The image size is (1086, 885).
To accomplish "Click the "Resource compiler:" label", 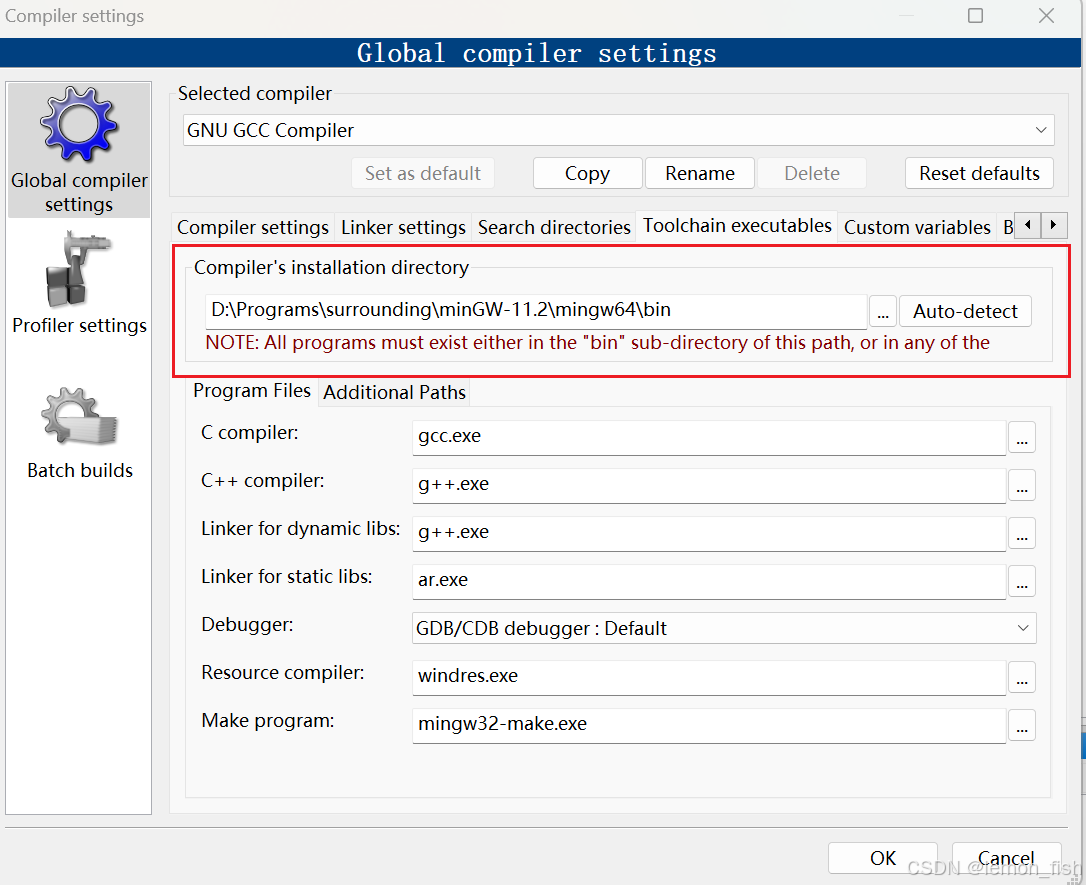I will click(283, 672).
